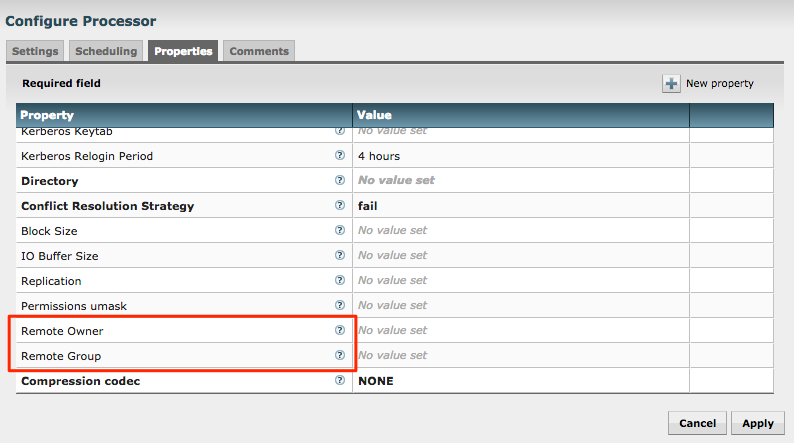Click help icon next to Kerberos Relogin Period
794x443 pixels.
click(340, 156)
